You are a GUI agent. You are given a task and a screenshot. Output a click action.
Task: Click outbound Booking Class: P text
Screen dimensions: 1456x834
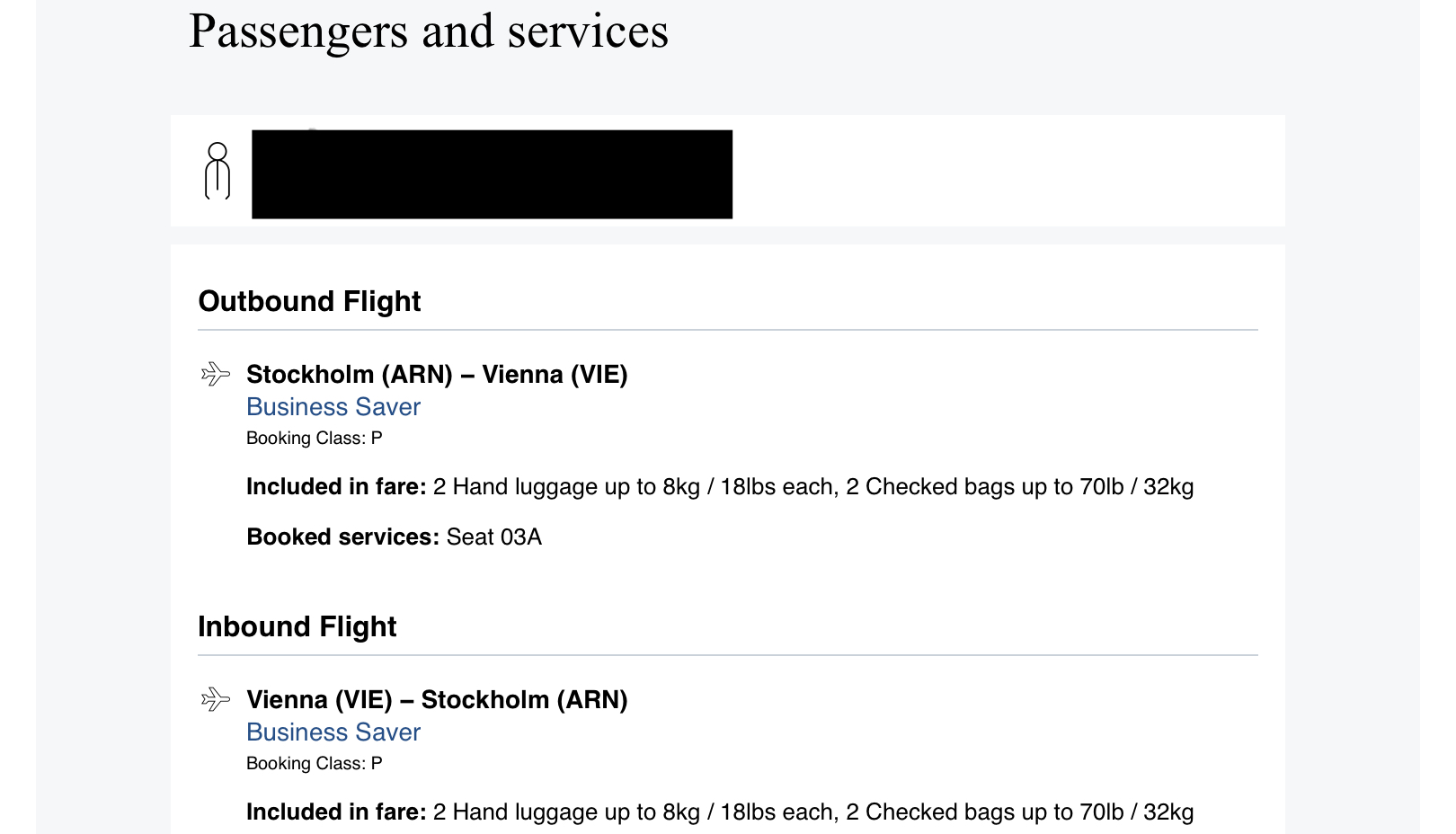(315, 439)
